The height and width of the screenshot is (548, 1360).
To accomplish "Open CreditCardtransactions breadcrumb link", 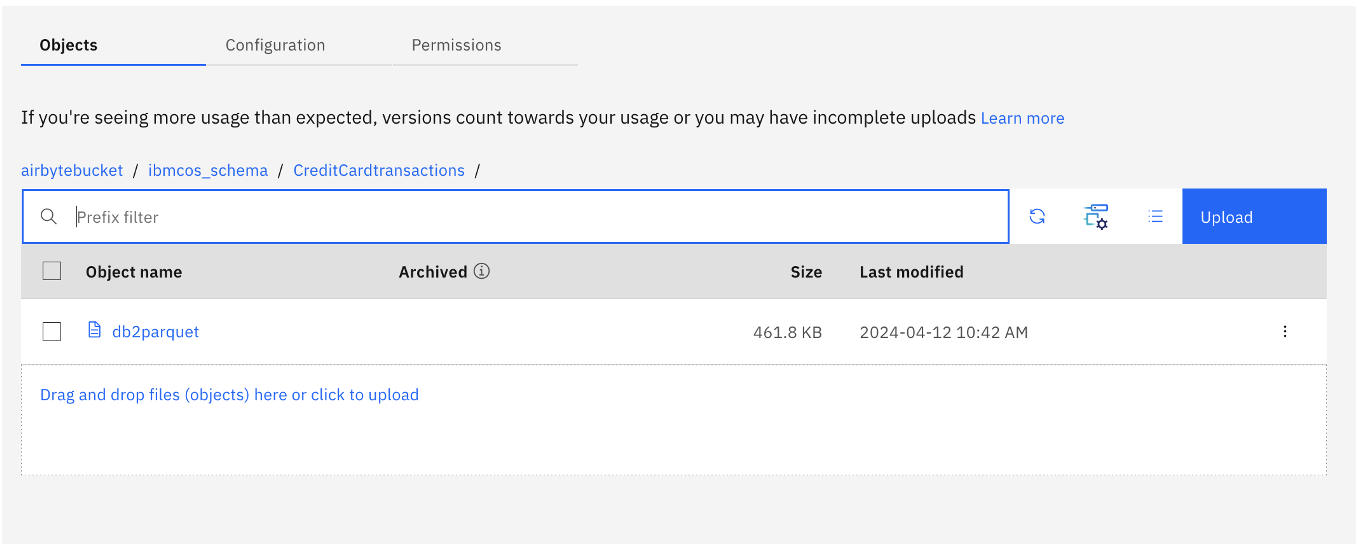I will [x=379, y=170].
